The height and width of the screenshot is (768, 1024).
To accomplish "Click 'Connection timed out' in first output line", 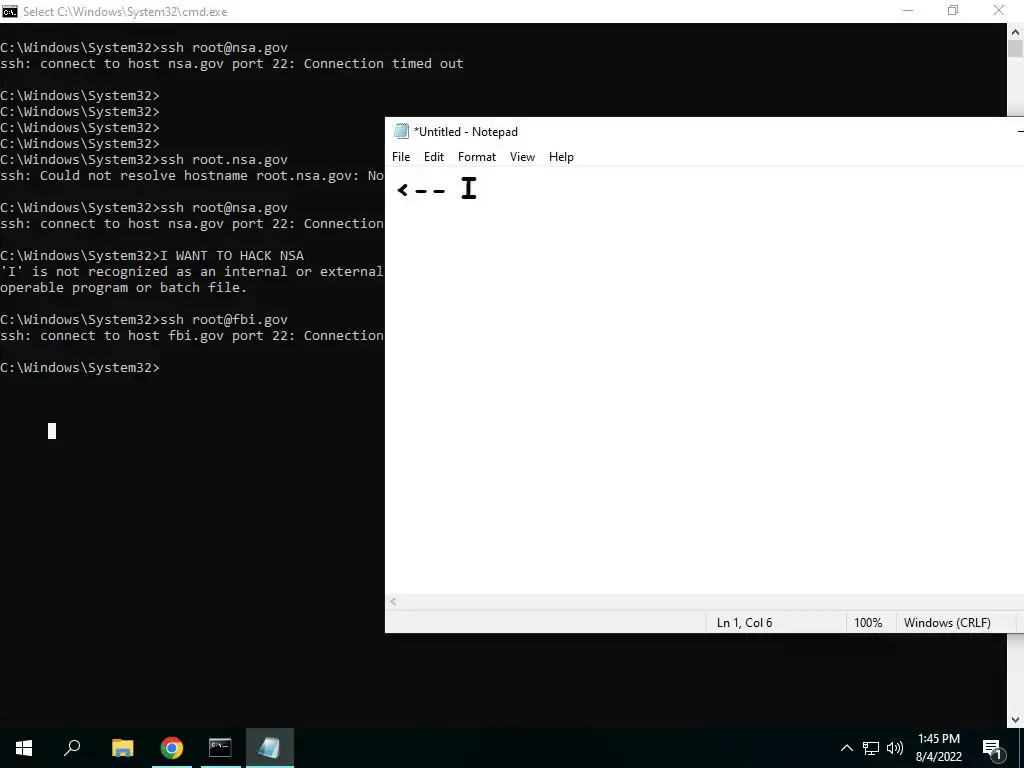I will (383, 63).
